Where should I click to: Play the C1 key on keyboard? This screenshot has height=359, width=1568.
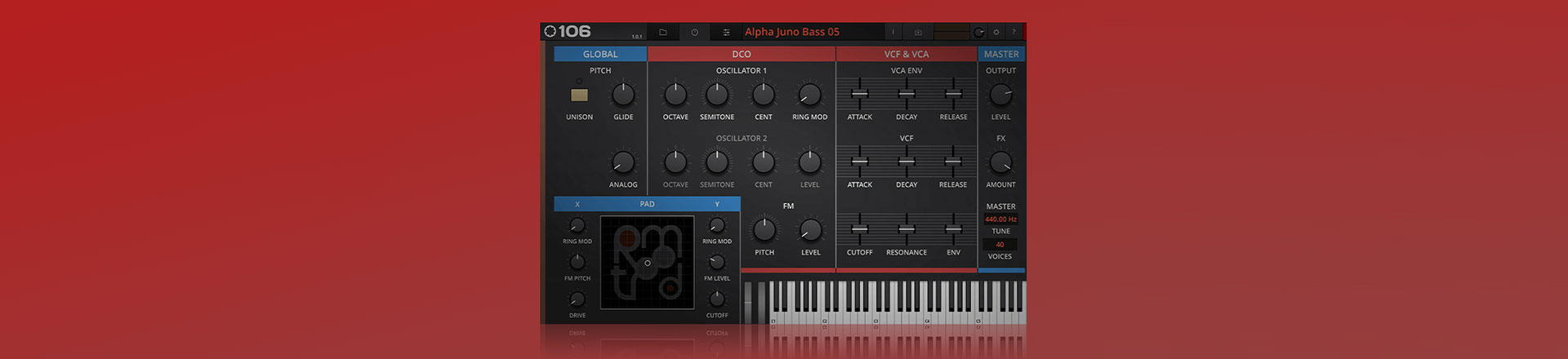pos(773,318)
